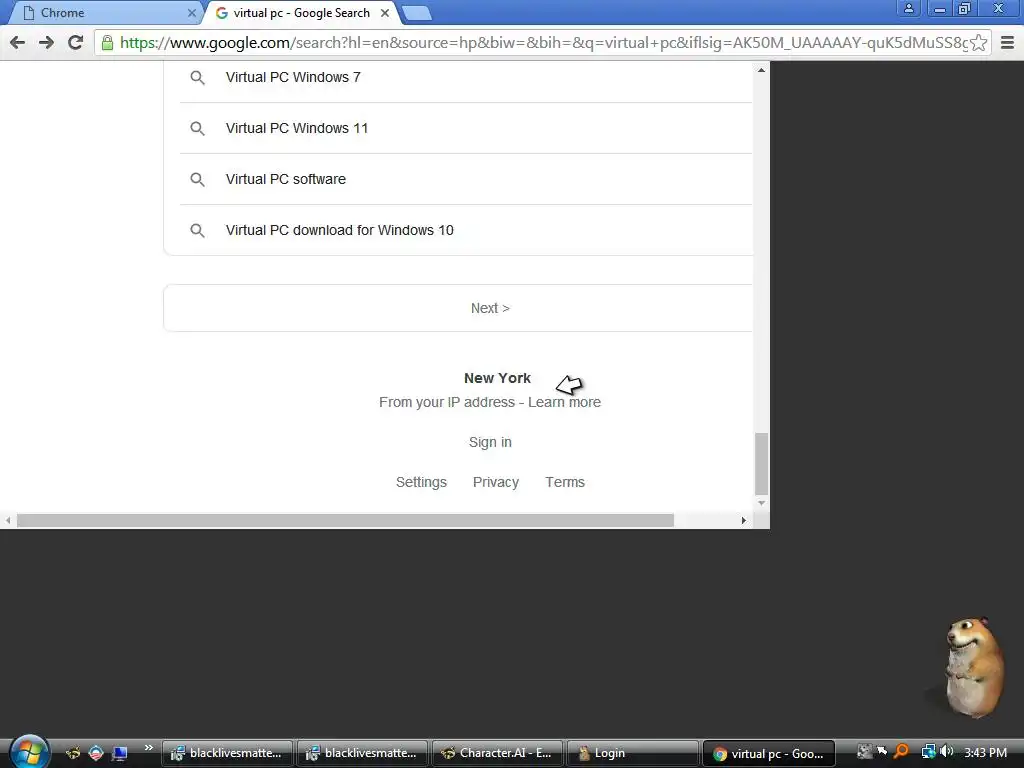Viewport: 1024px width, 768px height.
Task: Open the 'Privacy' footer link
Action: pyautogui.click(x=496, y=482)
